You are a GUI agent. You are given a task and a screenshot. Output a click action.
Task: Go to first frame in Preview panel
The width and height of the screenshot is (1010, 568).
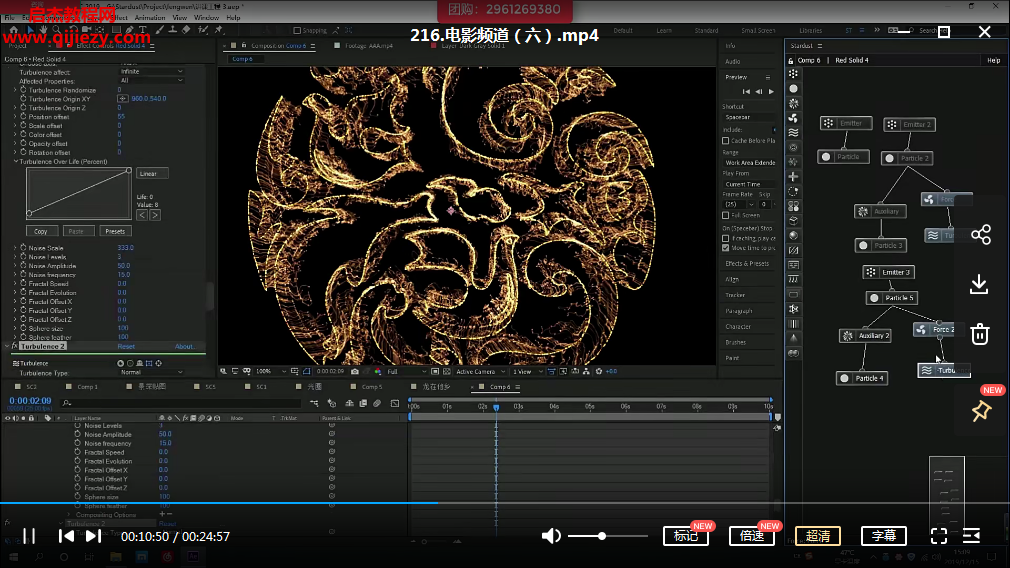746,91
